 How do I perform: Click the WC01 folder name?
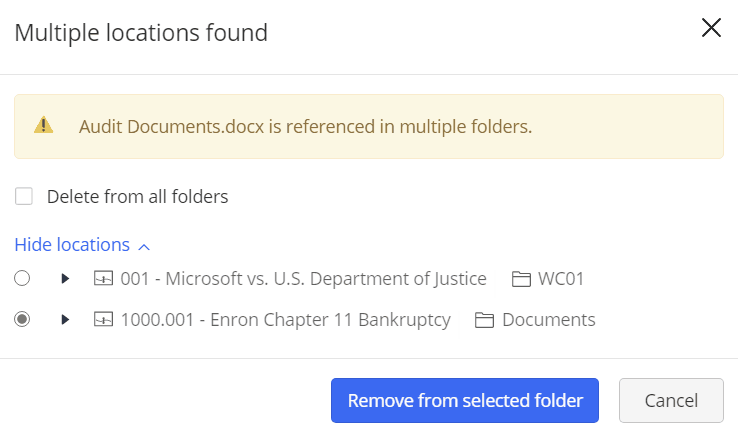(x=561, y=279)
